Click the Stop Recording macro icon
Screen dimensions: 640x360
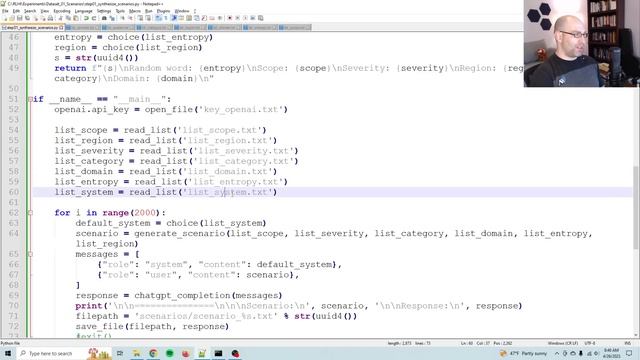(238, 18)
